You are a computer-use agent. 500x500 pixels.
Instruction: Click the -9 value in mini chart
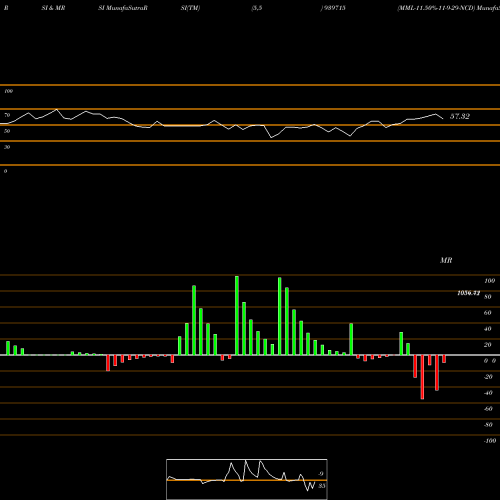[320, 474]
